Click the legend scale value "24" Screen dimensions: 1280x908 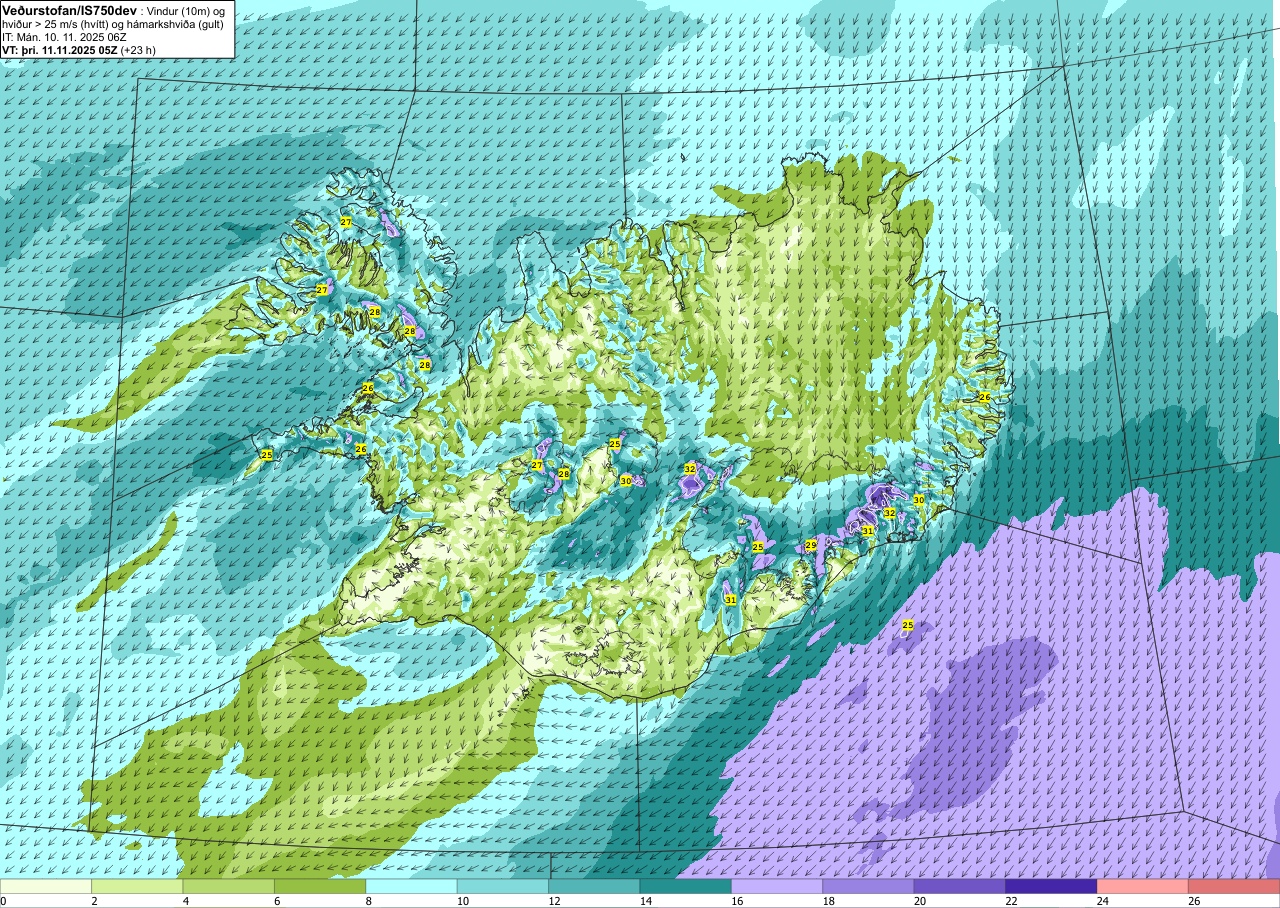pyautogui.click(x=1103, y=901)
